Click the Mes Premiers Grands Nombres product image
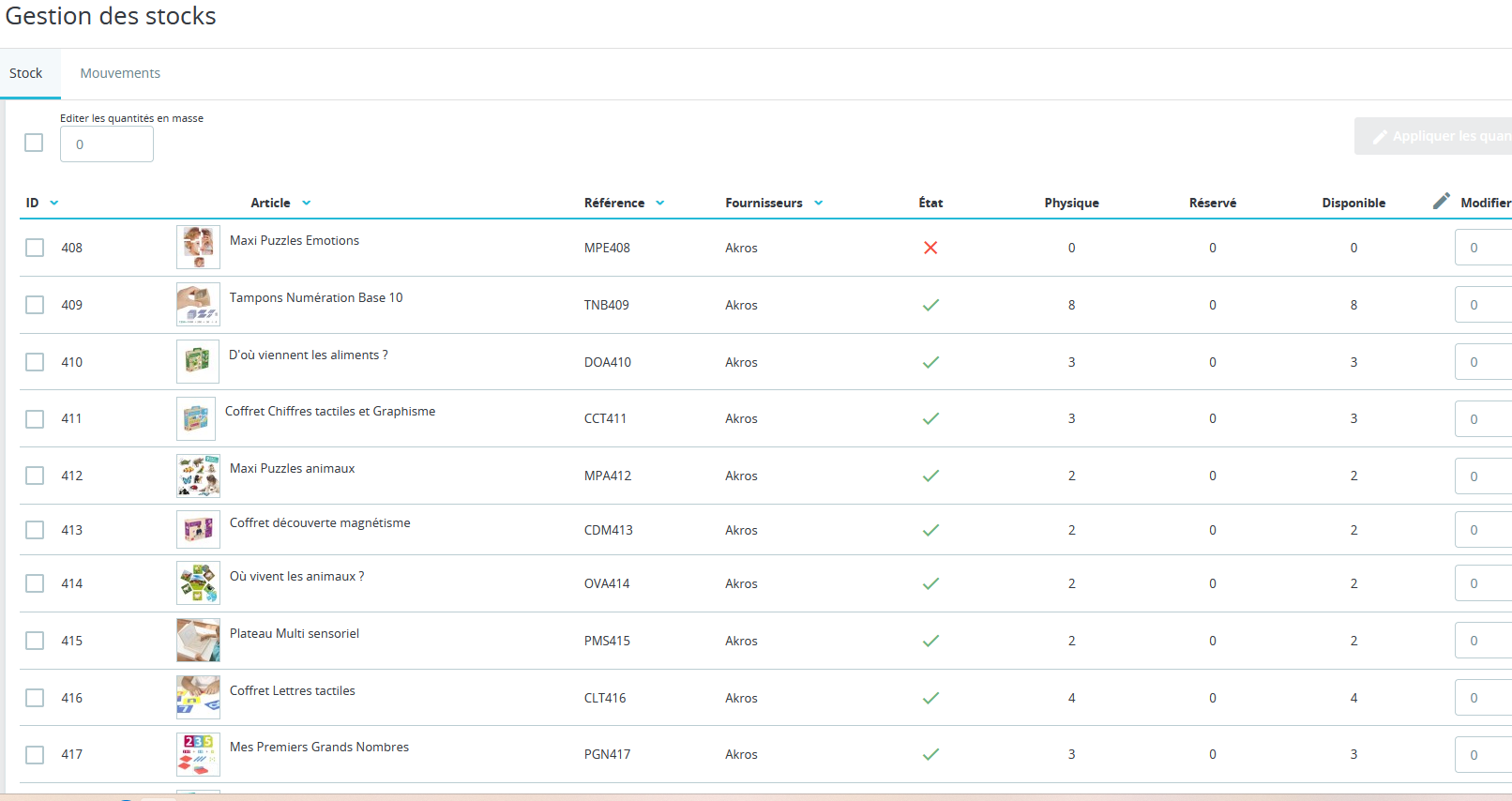 pos(198,754)
